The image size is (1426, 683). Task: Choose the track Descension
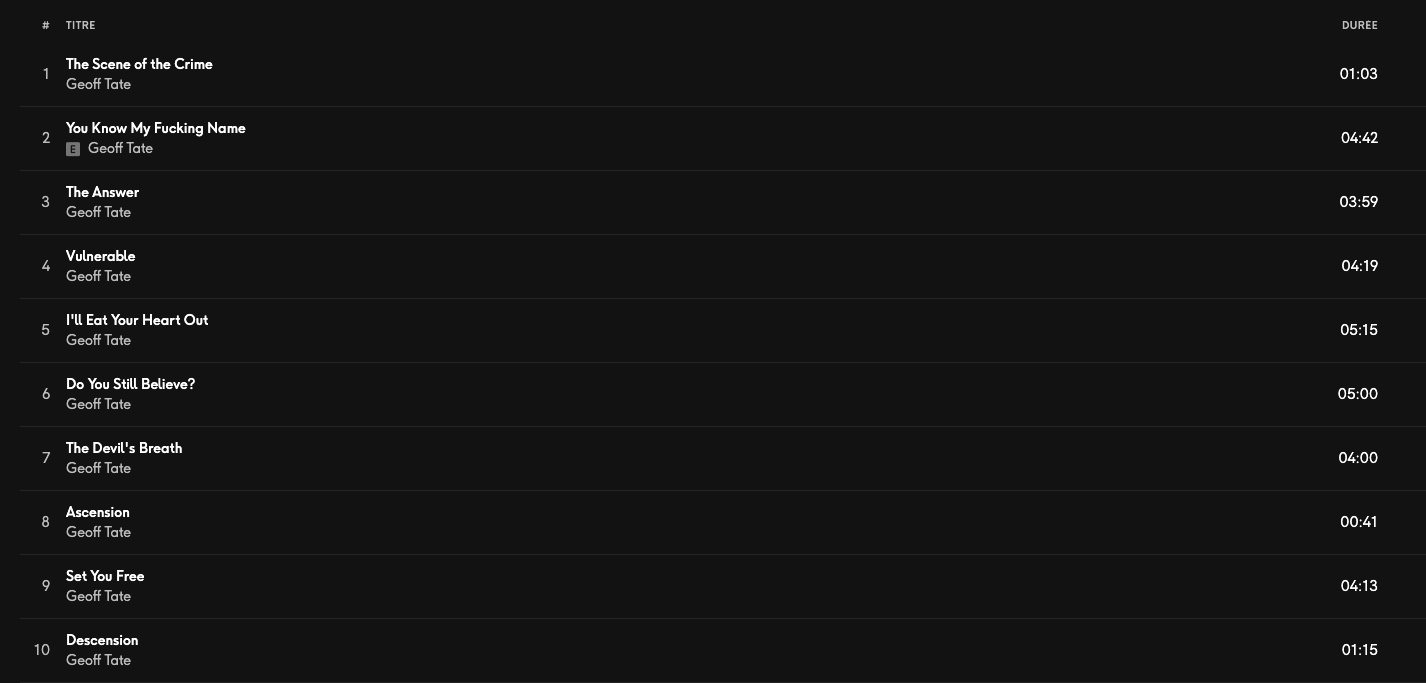pyautogui.click(x=102, y=640)
